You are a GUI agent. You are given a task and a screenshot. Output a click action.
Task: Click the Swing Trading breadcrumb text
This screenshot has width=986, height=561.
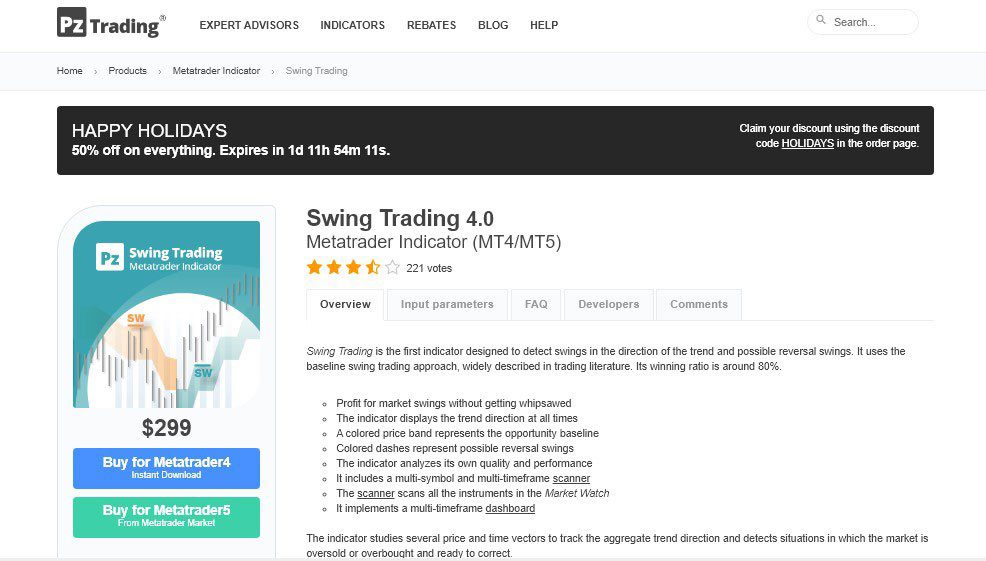[x=316, y=70]
